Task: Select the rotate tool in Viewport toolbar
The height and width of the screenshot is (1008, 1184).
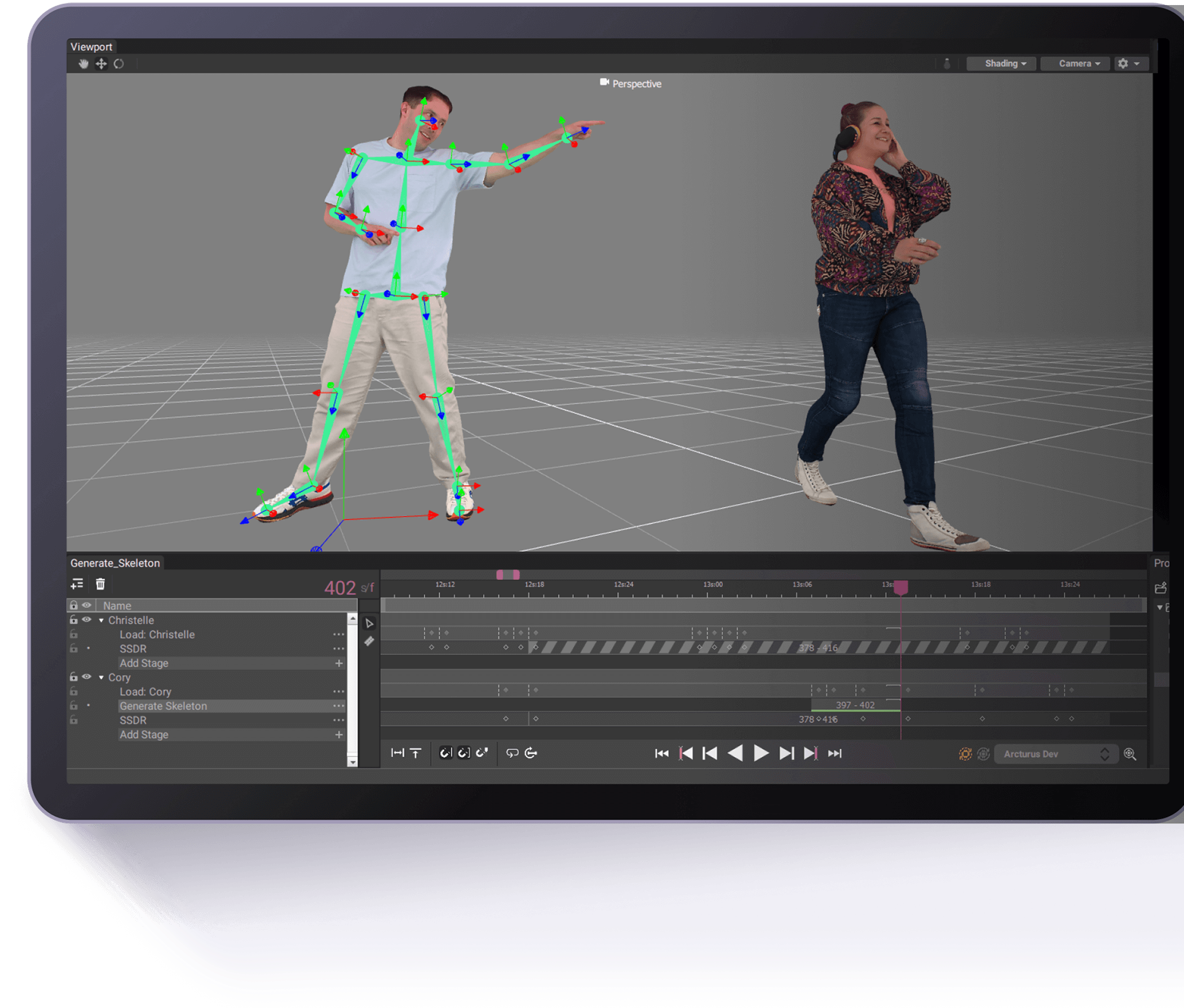Action: [119, 64]
